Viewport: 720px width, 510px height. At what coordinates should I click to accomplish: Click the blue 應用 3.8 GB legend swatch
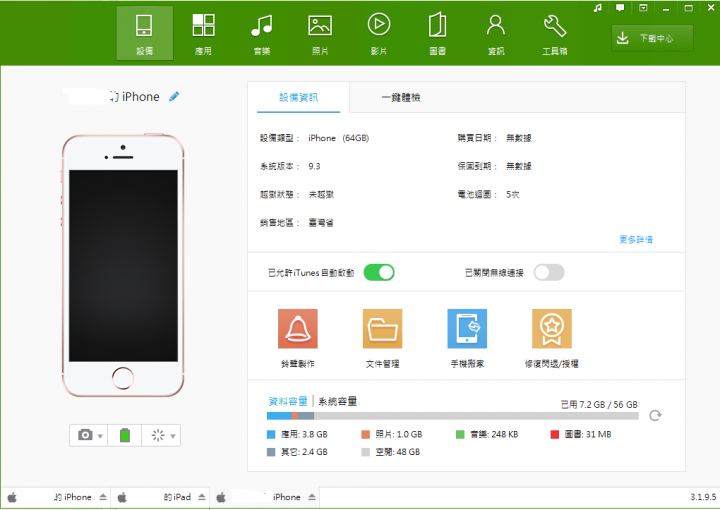point(271,434)
